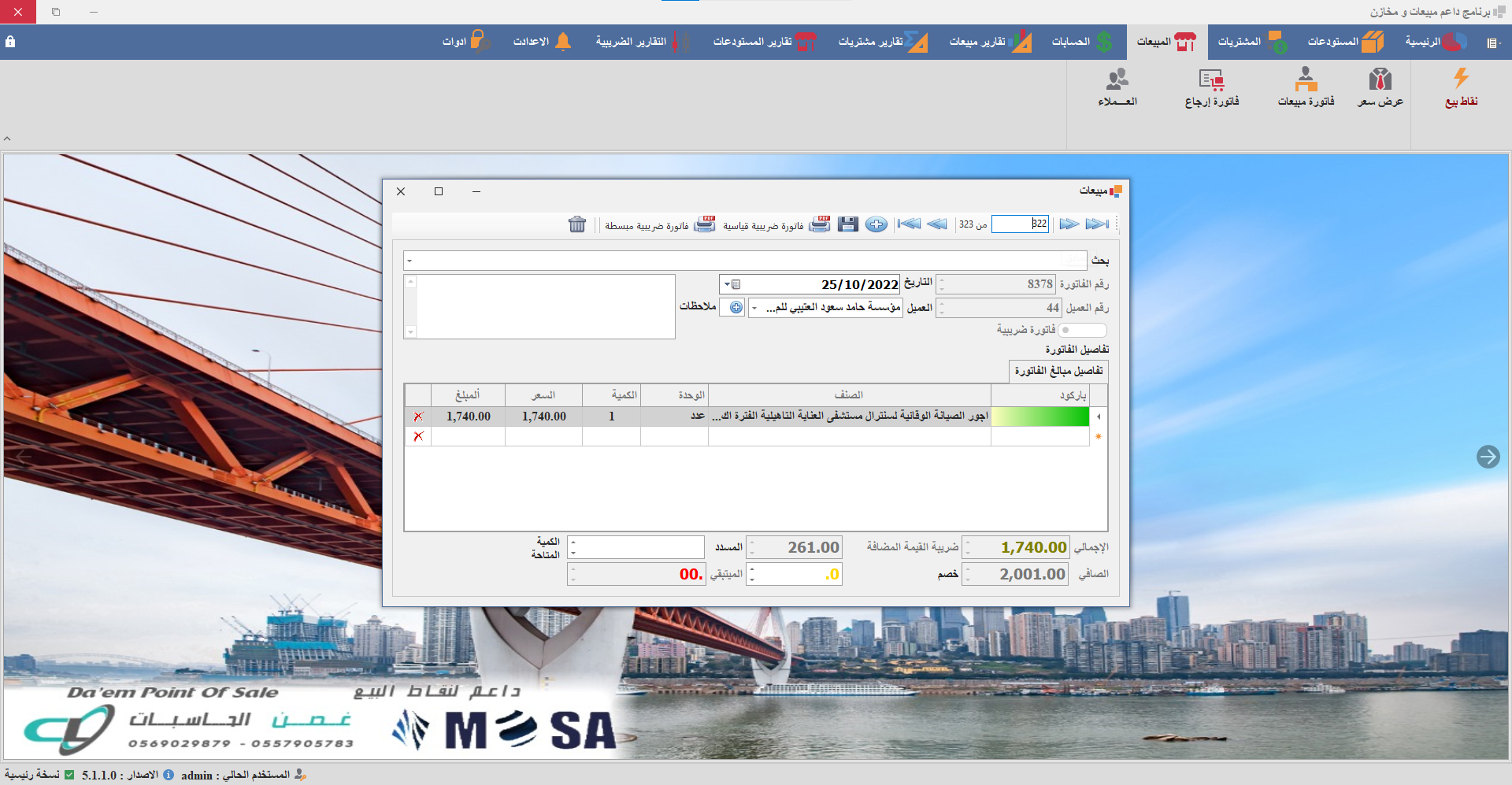
Task: Remove the first invoice line with red X
Action: click(418, 417)
